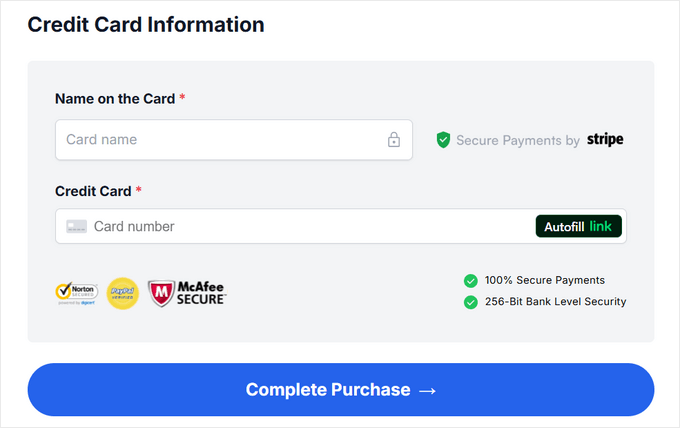Click green checkmark beside 256-Bit Bank Level Security
680x428 pixels.
point(470,302)
